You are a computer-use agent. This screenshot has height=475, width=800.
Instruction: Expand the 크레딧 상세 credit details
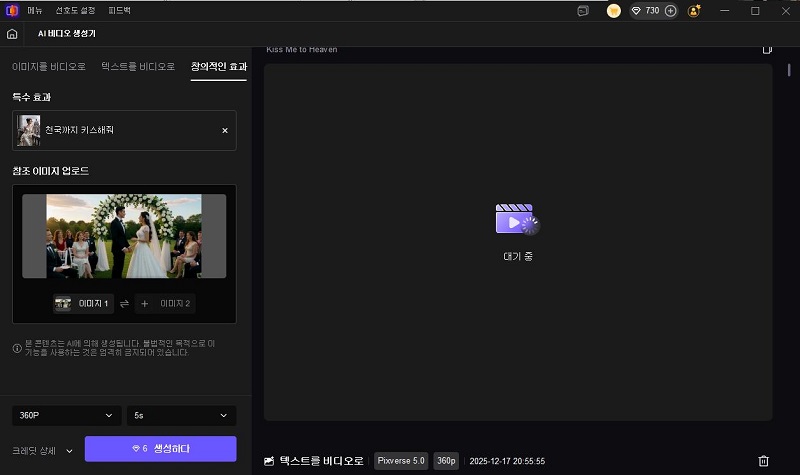point(43,450)
